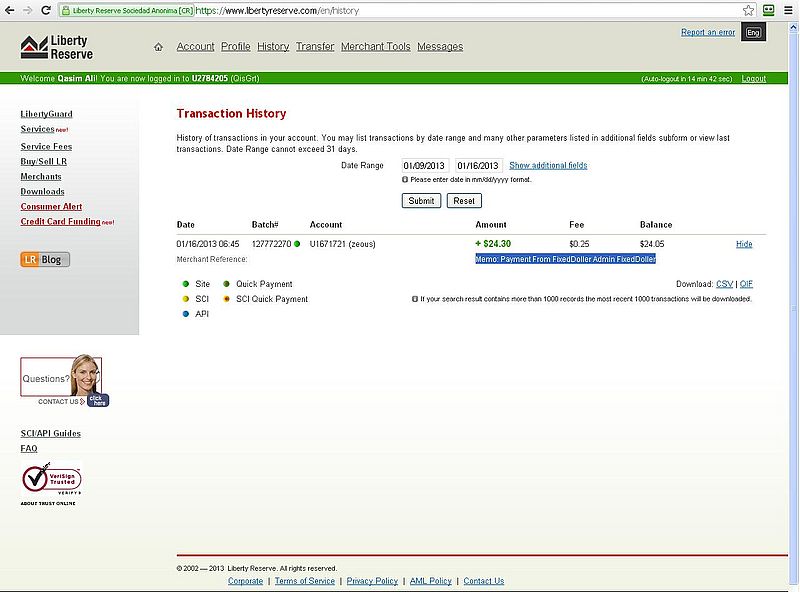This screenshot has width=800, height=592.
Task: Open the Terms of Service footer link
Action: pos(305,581)
